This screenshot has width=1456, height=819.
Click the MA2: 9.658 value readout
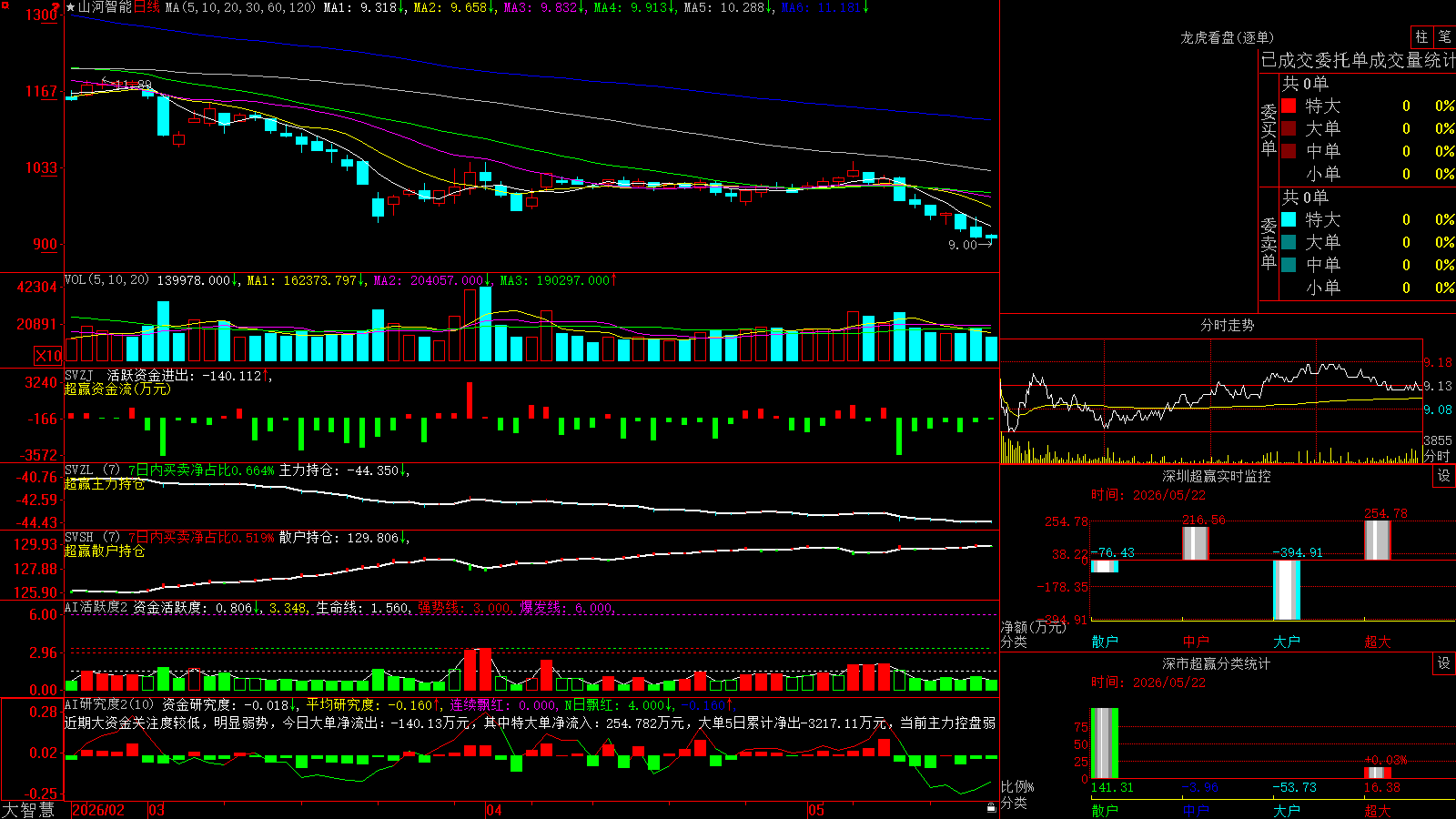(x=454, y=7)
